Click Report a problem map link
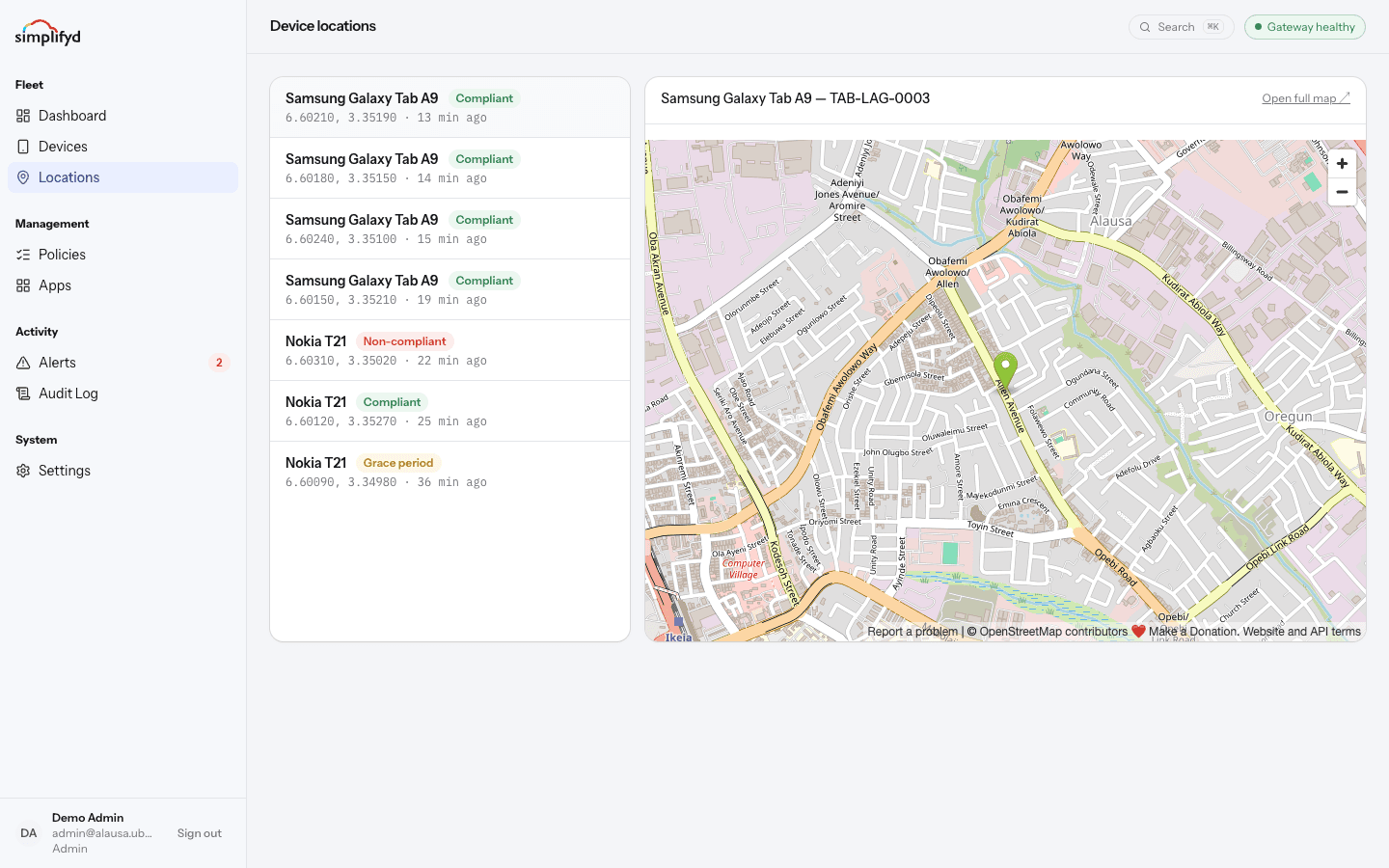 coord(912,632)
